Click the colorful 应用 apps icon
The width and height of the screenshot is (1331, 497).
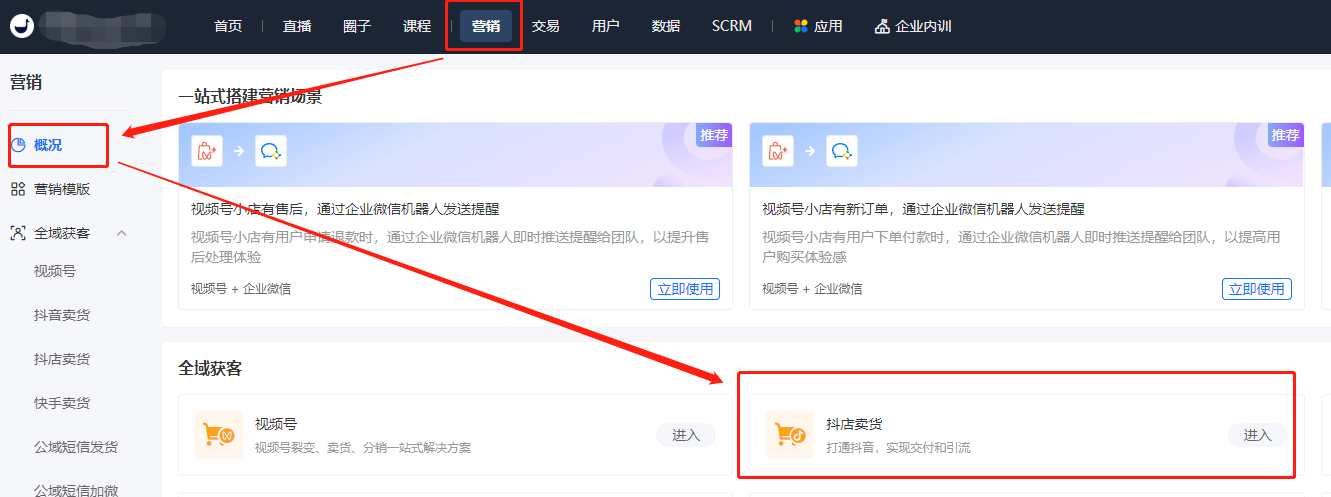pyautogui.click(x=801, y=26)
